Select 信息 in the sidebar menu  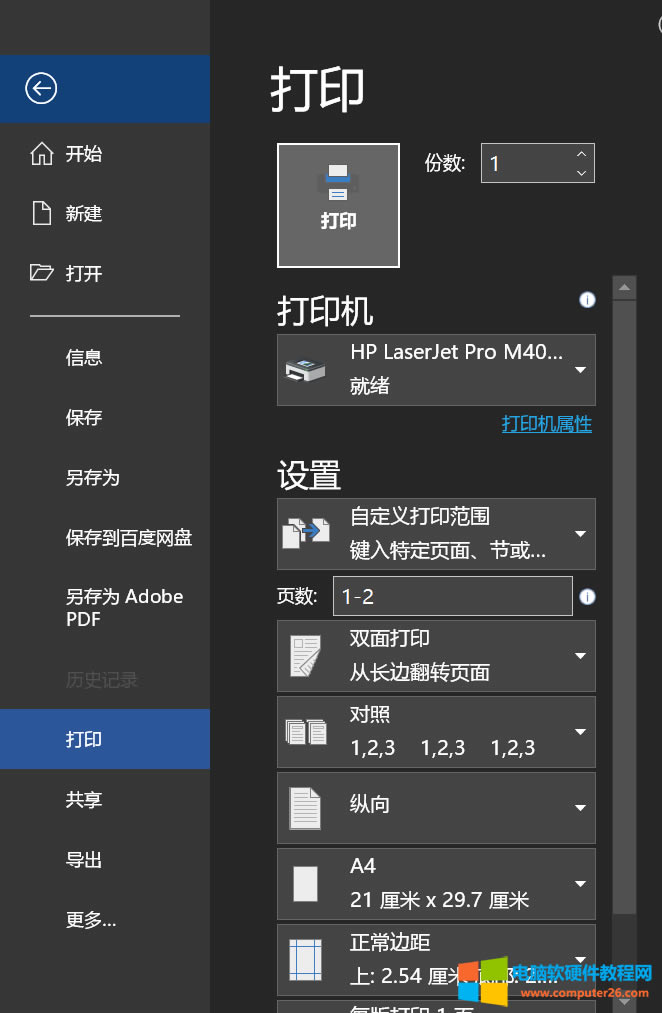(83, 357)
